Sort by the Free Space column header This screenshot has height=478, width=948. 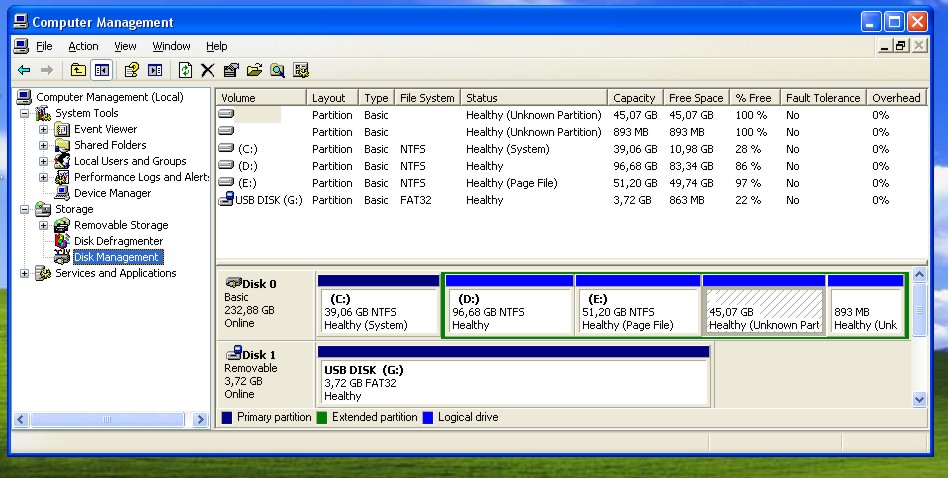tap(696, 98)
